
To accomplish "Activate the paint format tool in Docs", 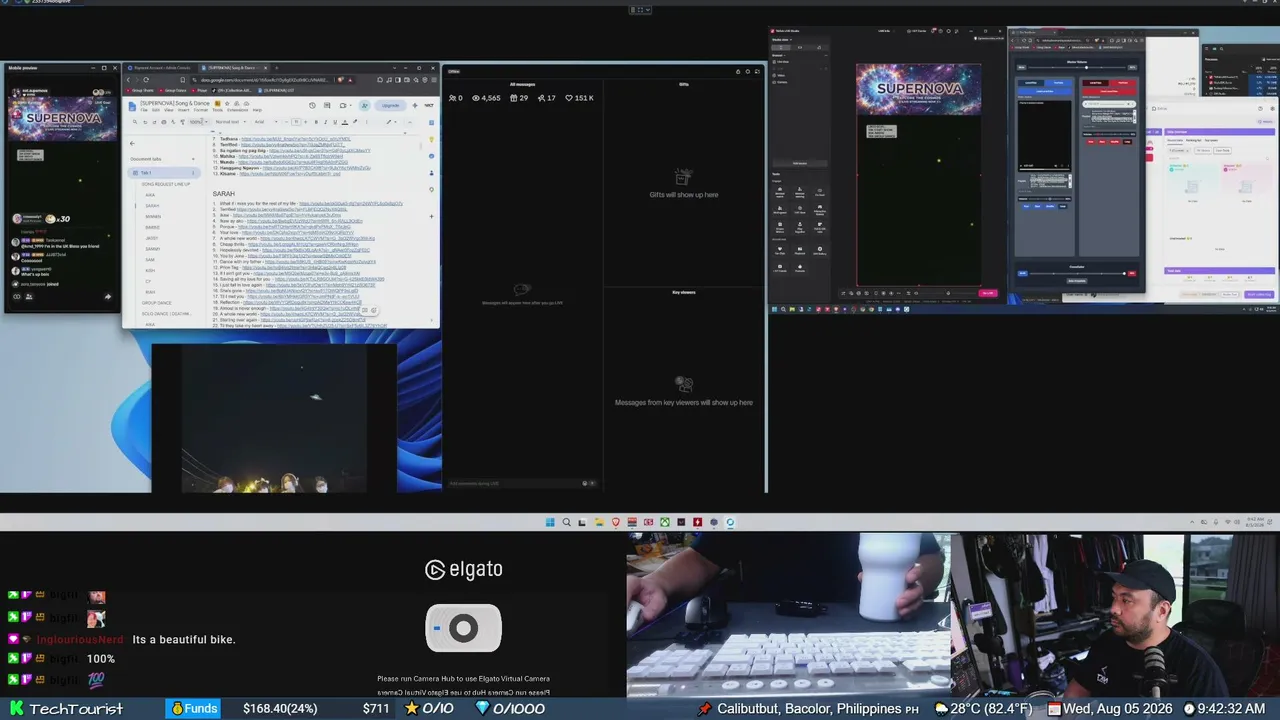I will coord(181,122).
